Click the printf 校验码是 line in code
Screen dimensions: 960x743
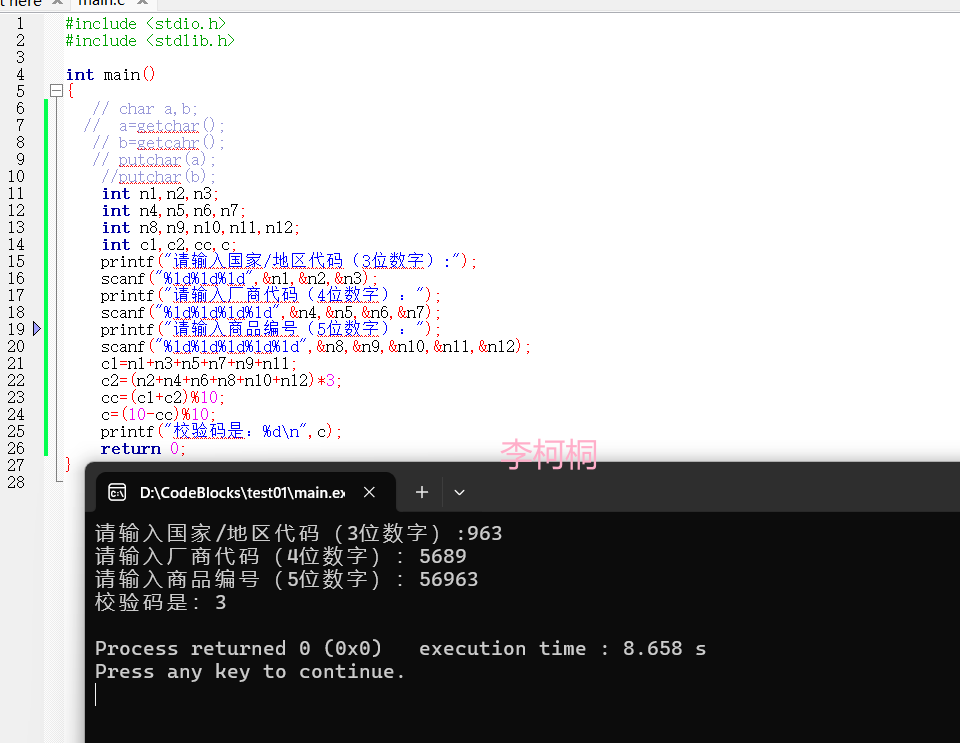coord(221,431)
